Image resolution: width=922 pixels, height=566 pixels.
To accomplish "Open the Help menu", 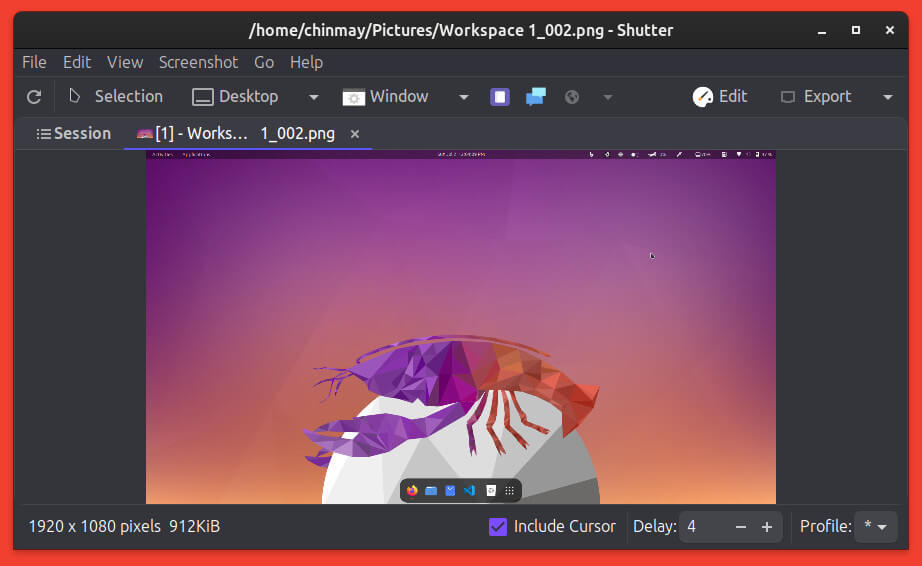I will click(x=306, y=62).
